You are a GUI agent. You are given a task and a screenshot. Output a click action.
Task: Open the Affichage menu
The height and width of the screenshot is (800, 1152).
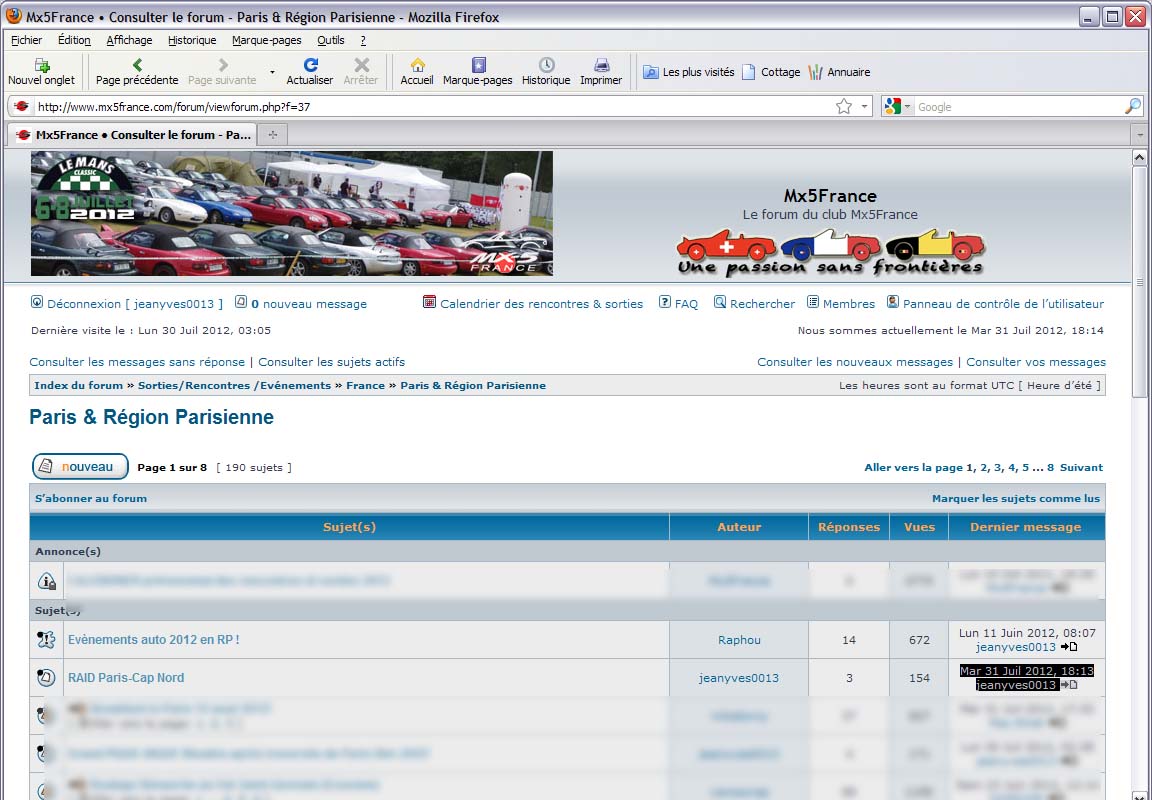(x=129, y=40)
